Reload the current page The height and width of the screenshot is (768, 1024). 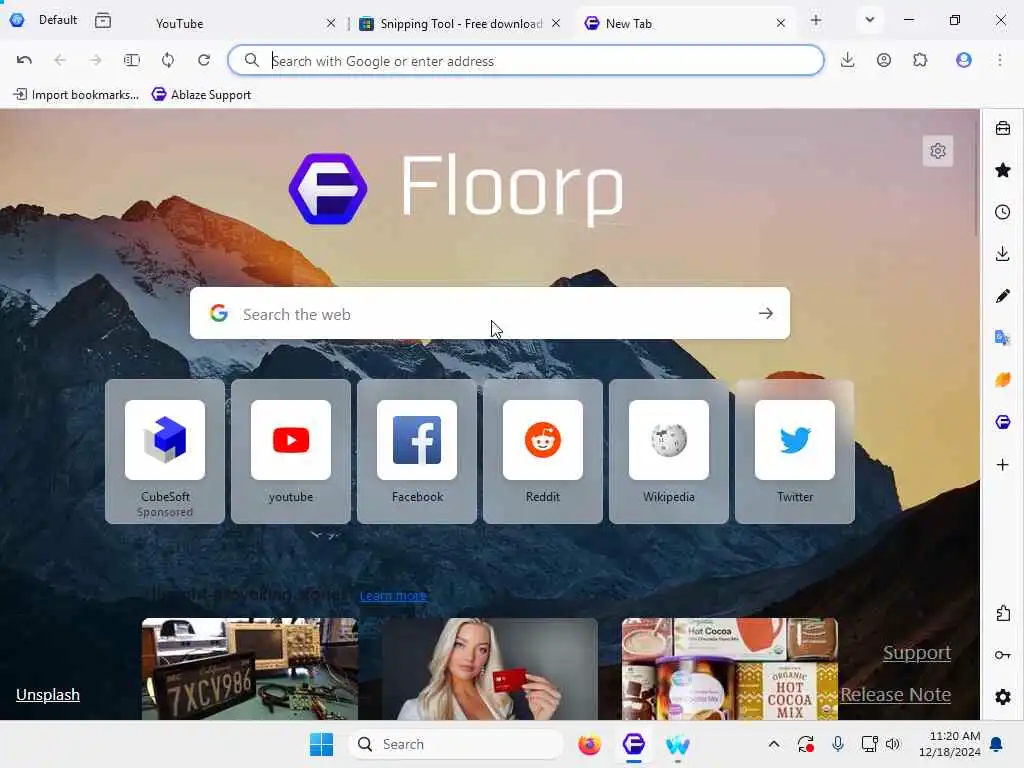tap(204, 60)
